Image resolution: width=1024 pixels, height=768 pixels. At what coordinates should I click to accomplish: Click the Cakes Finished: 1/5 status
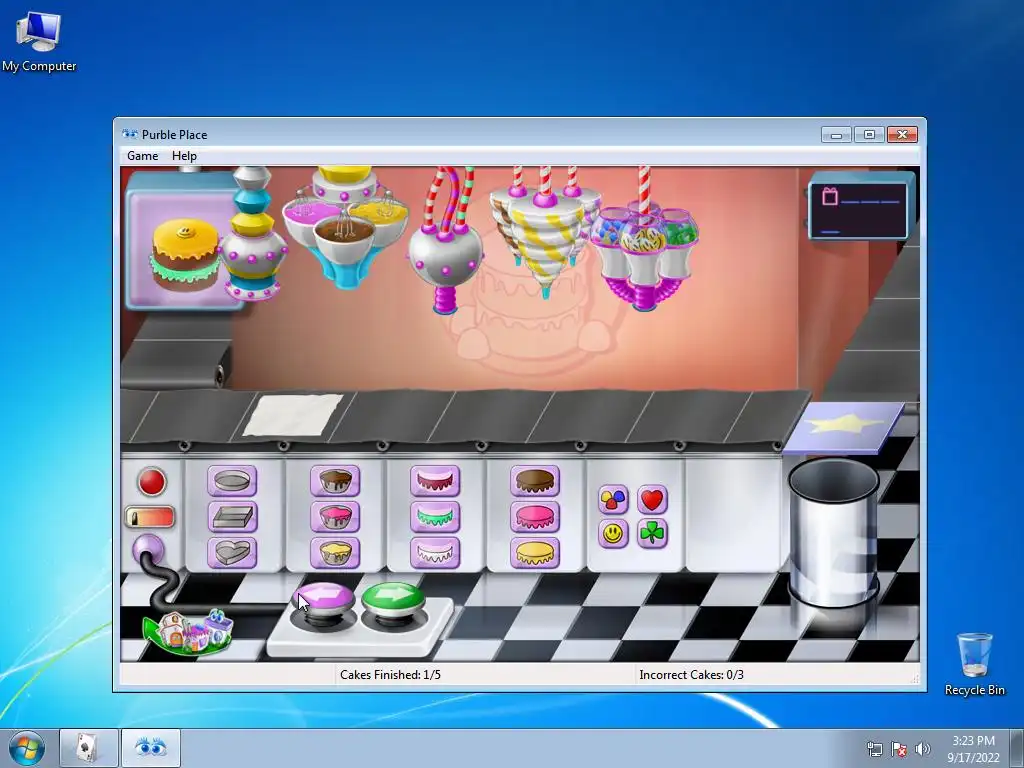[x=391, y=675]
